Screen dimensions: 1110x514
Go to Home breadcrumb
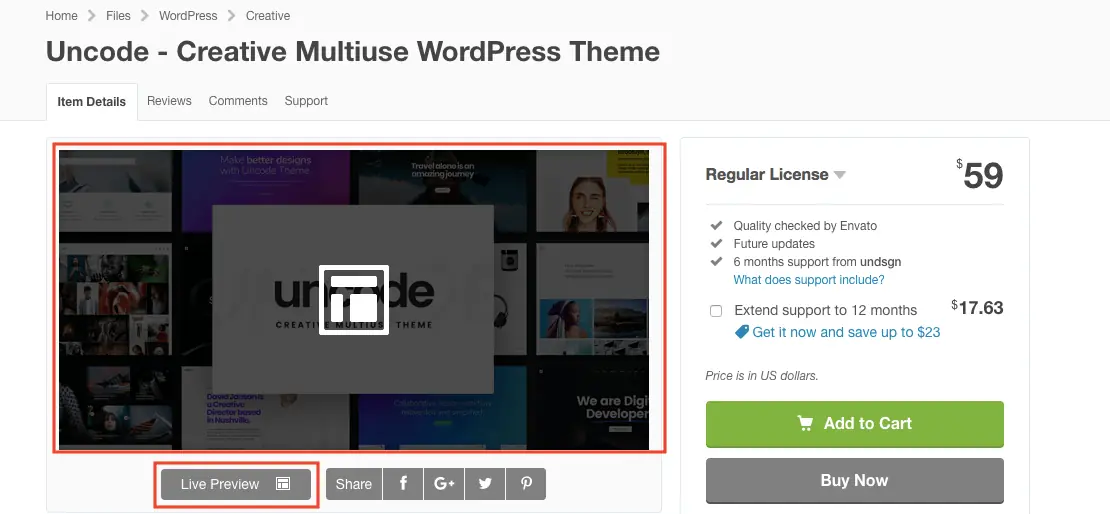[x=62, y=16]
